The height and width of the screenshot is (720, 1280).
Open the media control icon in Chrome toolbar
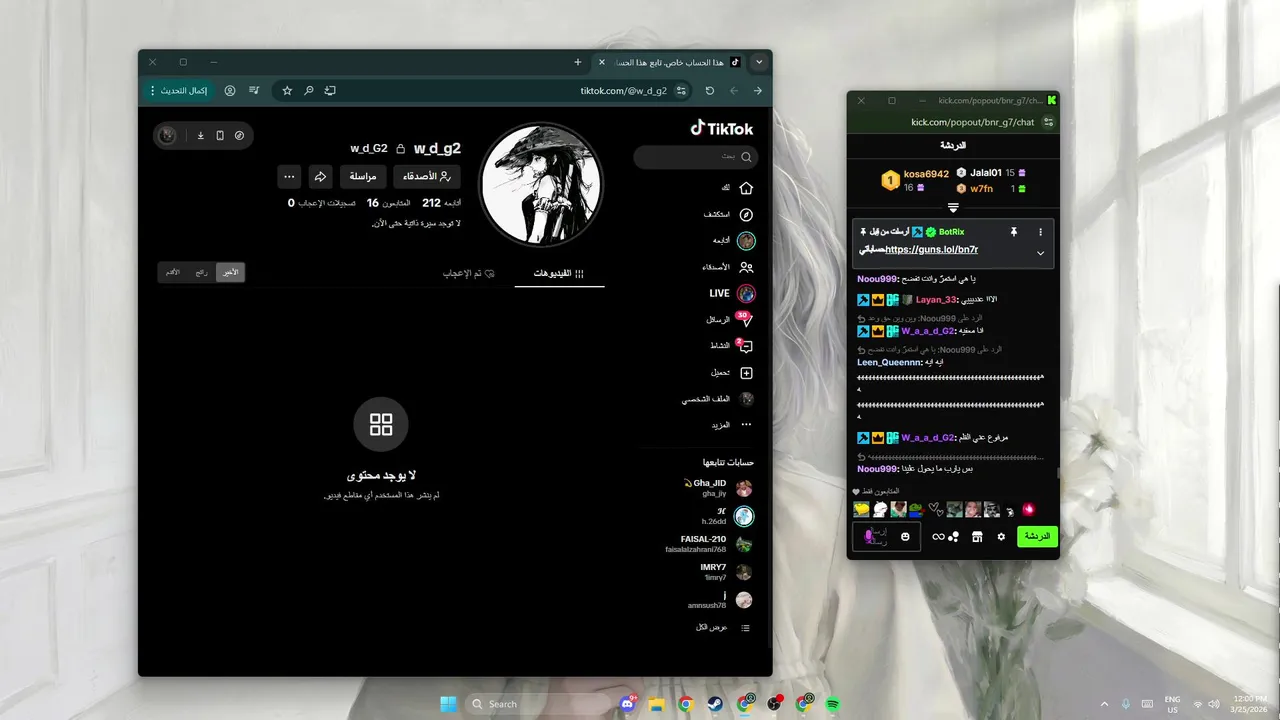coord(254,90)
